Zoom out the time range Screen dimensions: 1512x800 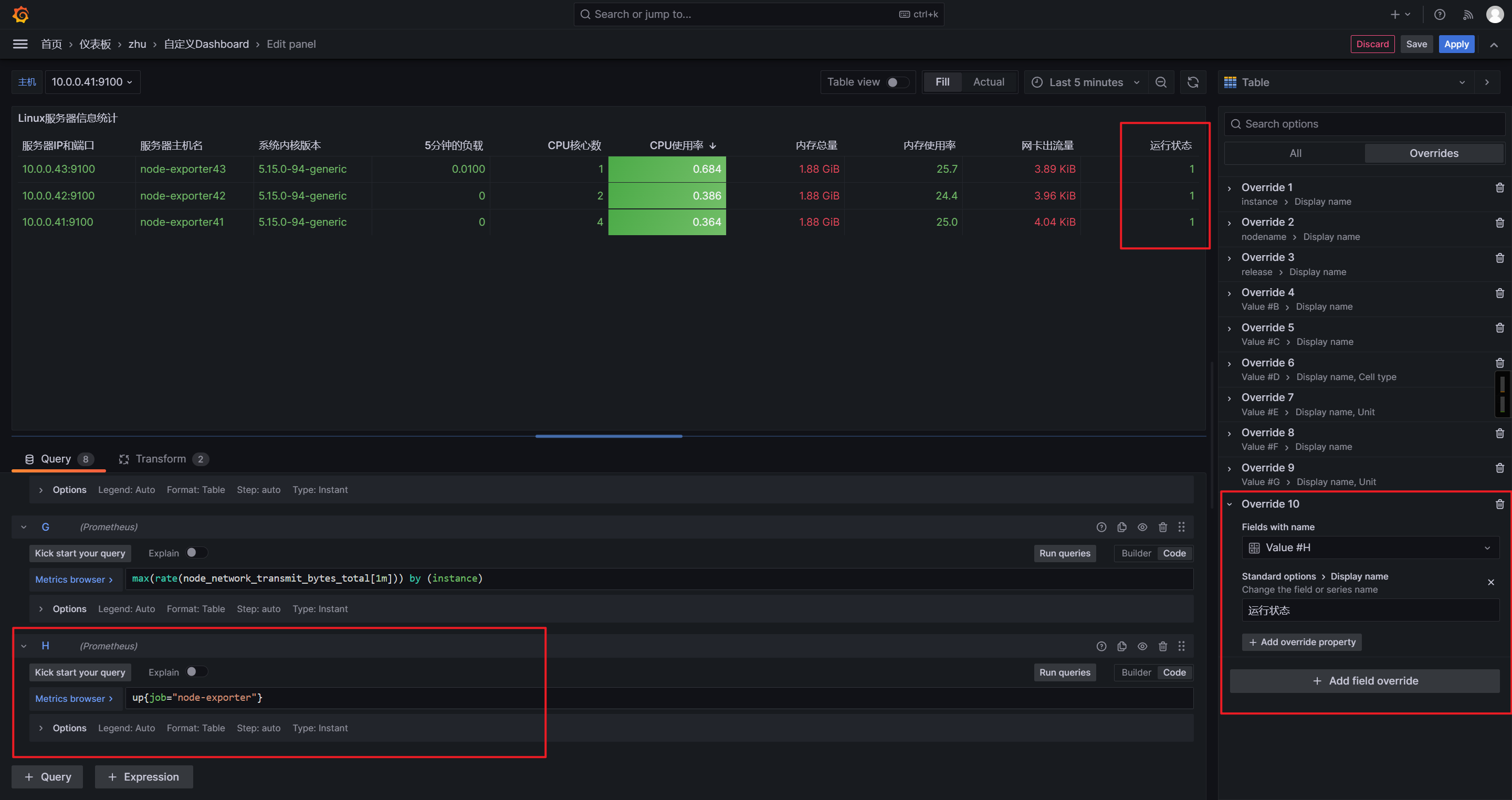(x=1160, y=82)
